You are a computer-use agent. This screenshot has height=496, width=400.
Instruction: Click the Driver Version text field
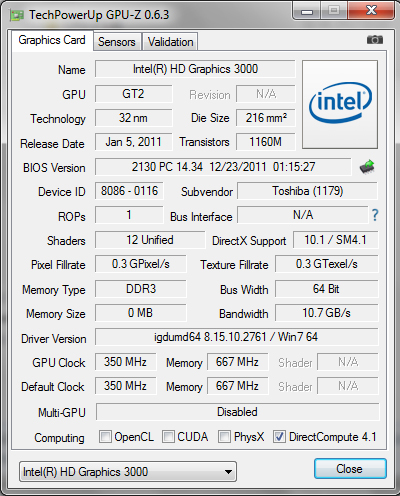click(x=237, y=337)
